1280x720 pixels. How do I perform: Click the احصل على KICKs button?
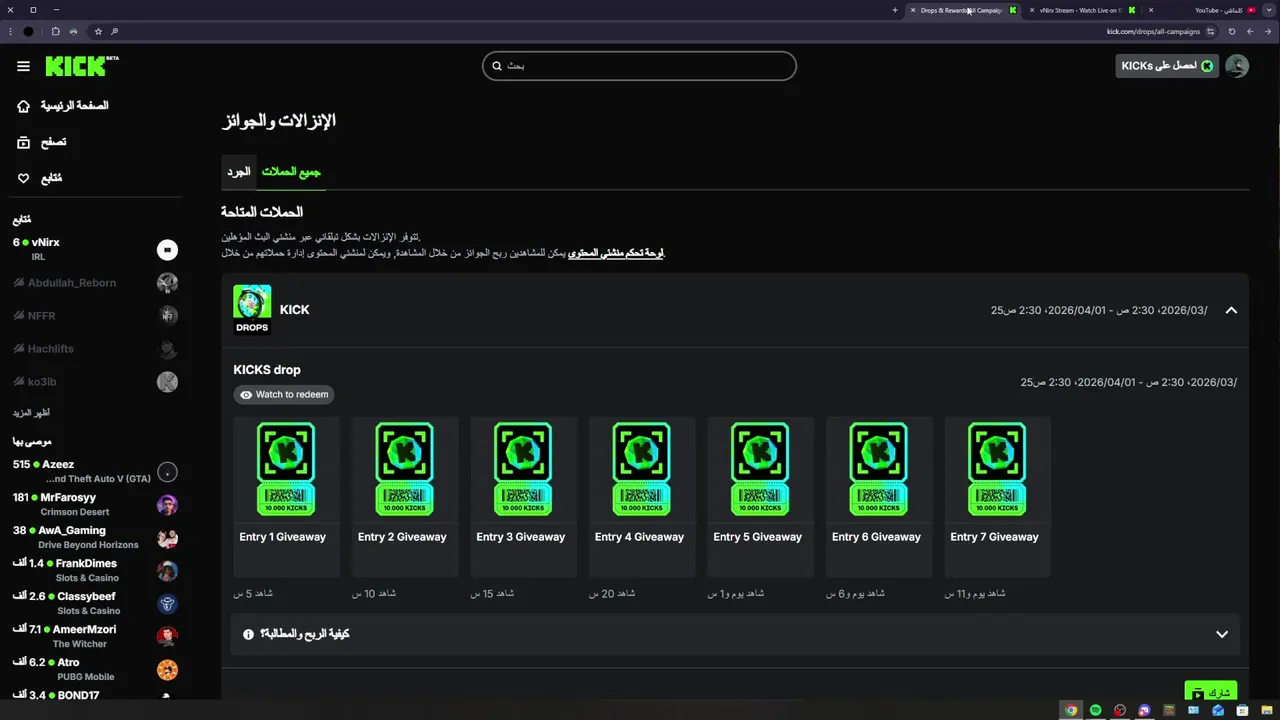point(1166,66)
